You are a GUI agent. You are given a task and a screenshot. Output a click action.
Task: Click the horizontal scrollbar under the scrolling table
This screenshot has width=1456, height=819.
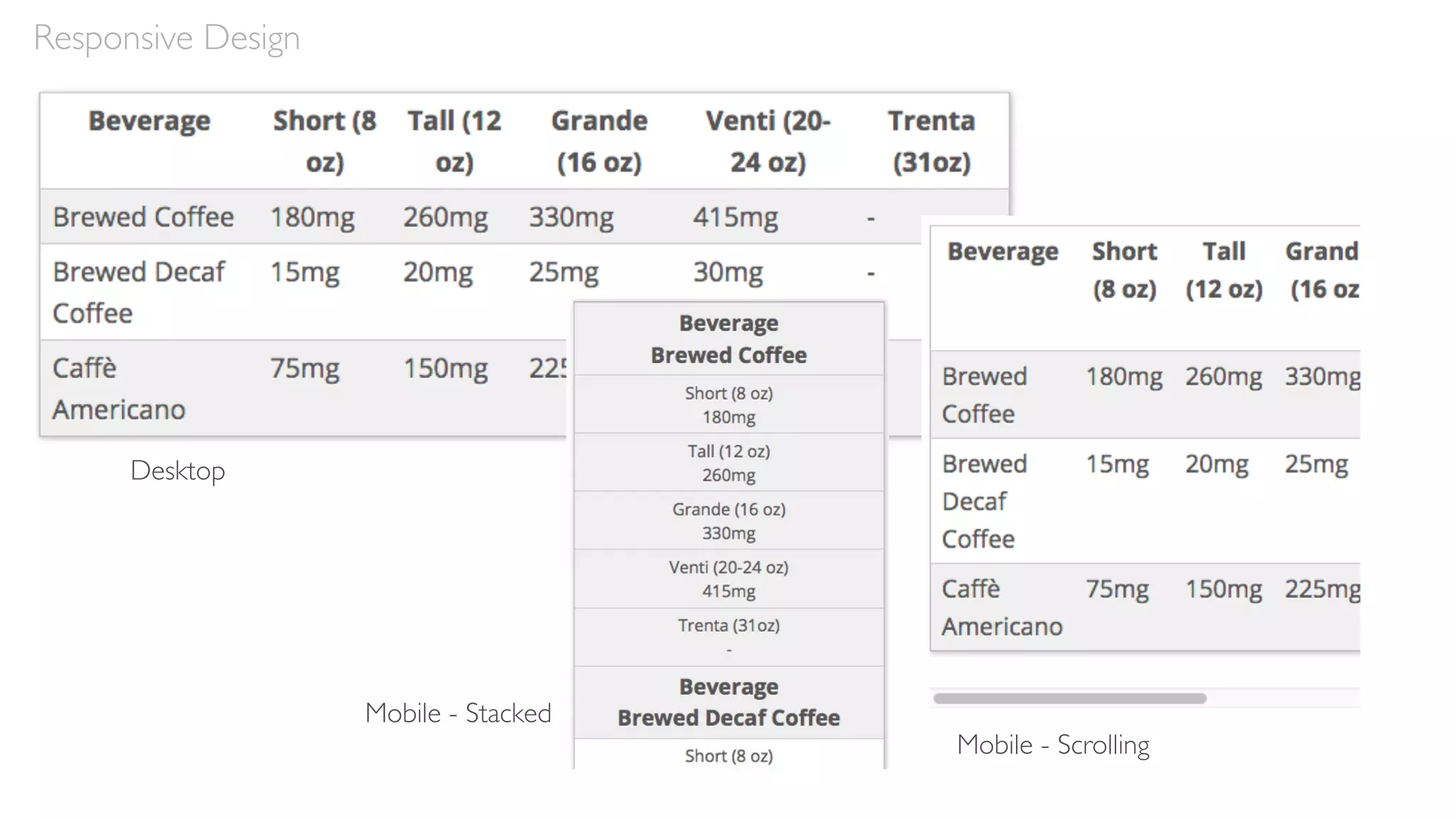[1069, 698]
